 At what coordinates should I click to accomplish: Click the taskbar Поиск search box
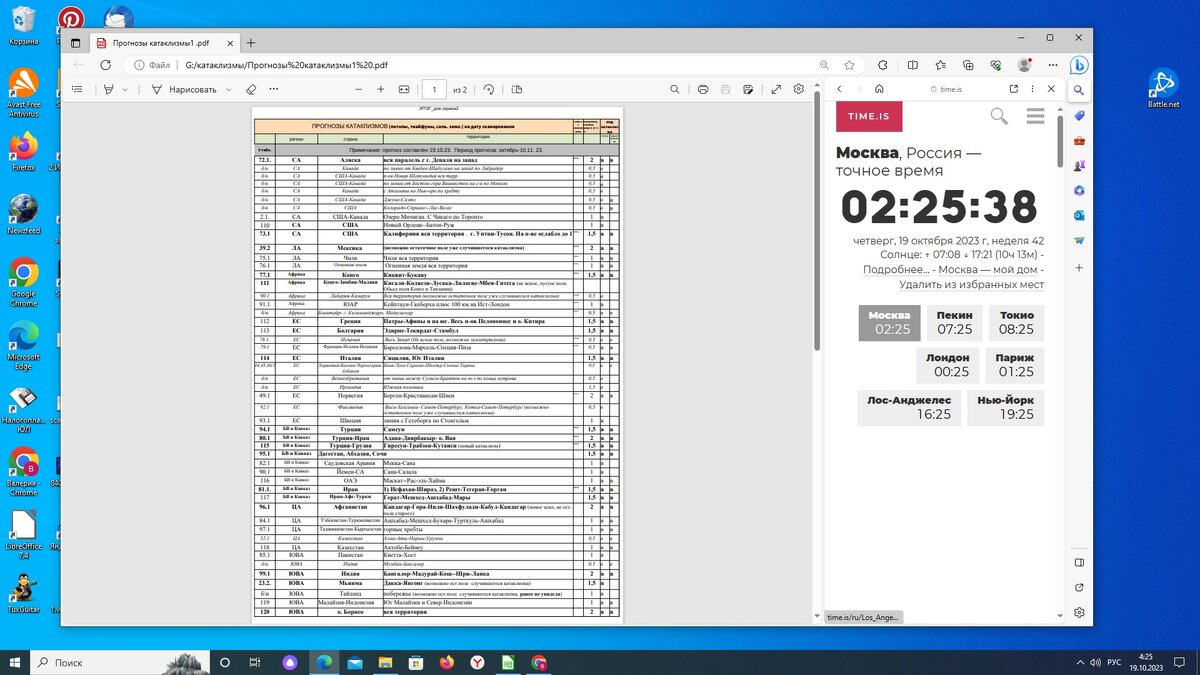pyautogui.click(x=120, y=662)
